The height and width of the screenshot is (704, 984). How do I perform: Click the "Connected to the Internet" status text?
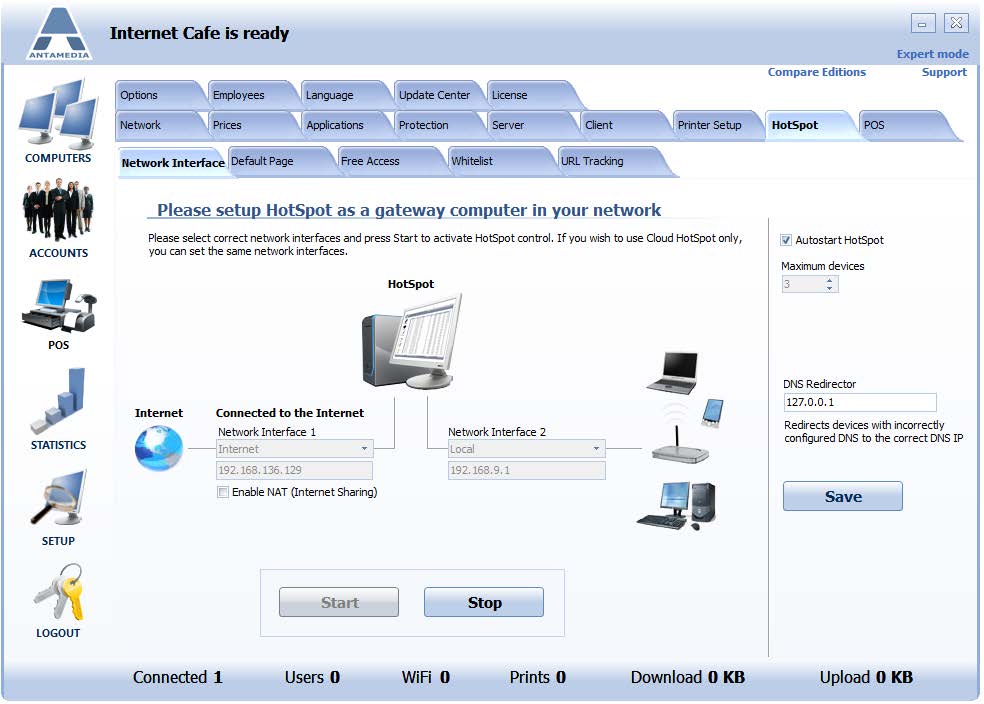pos(290,413)
